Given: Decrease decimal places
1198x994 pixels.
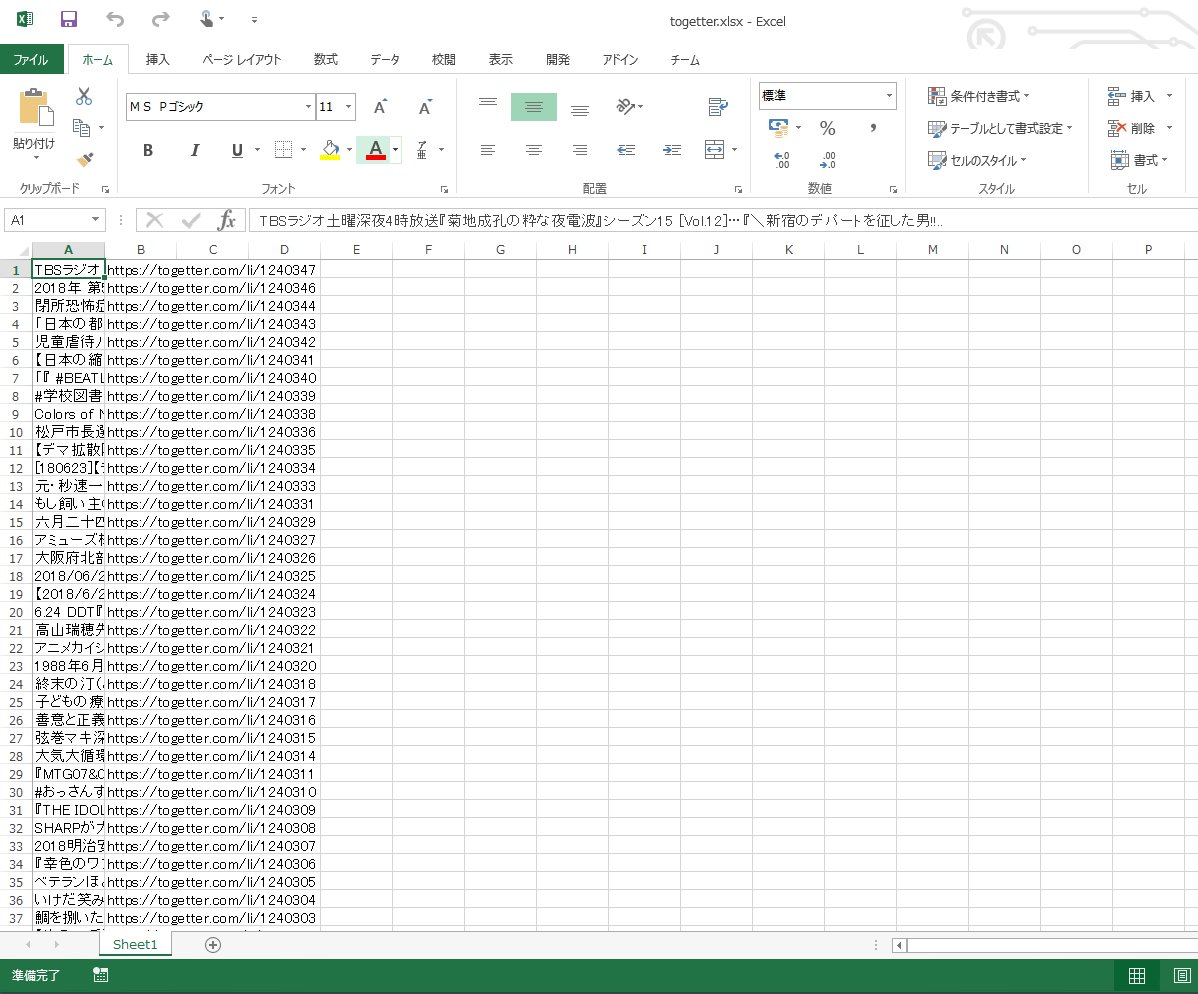Looking at the screenshot, I should pyautogui.click(x=827, y=160).
